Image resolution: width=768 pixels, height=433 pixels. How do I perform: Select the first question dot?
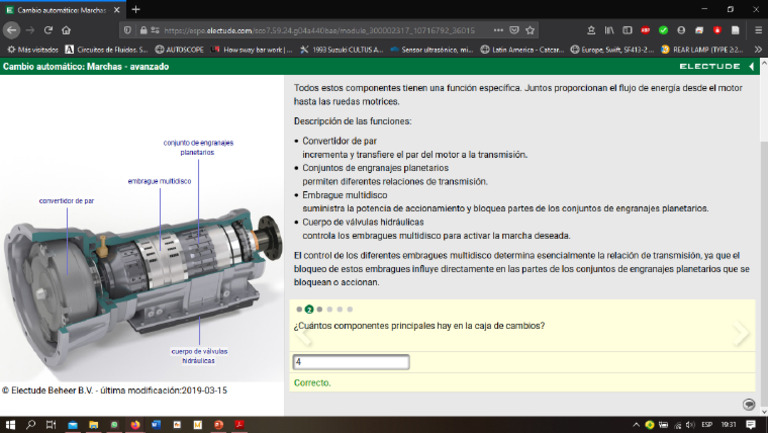point(299,310)
